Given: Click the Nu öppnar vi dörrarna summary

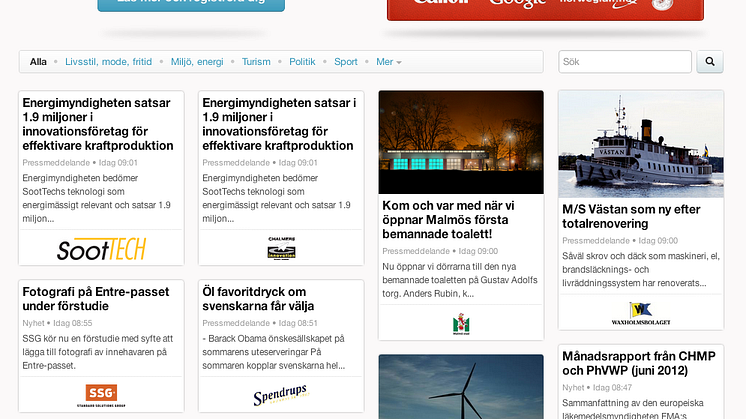Looking at the screenshot, I should tap(460, 280).
